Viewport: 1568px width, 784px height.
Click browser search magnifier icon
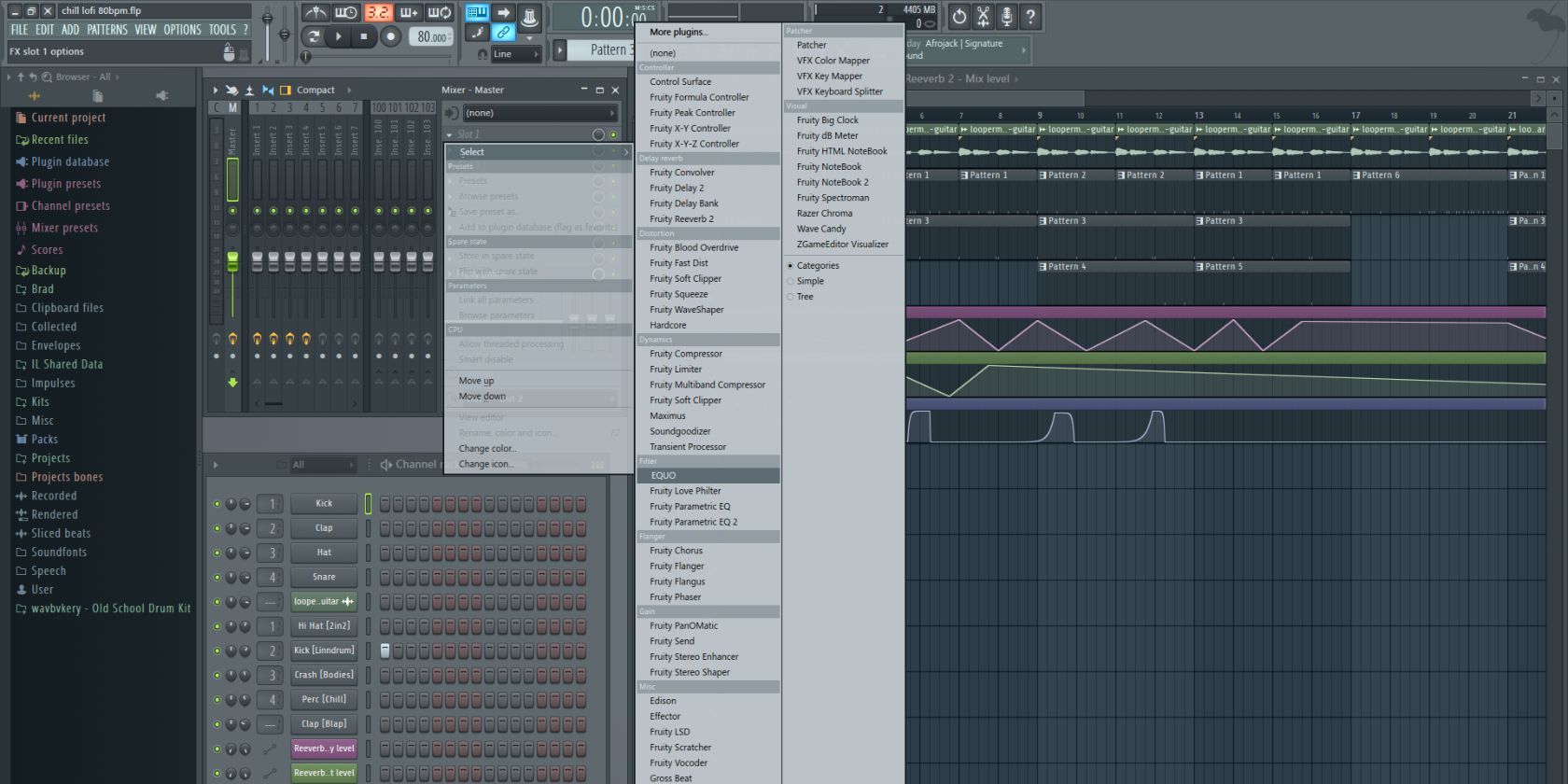[x=47, y=77]
